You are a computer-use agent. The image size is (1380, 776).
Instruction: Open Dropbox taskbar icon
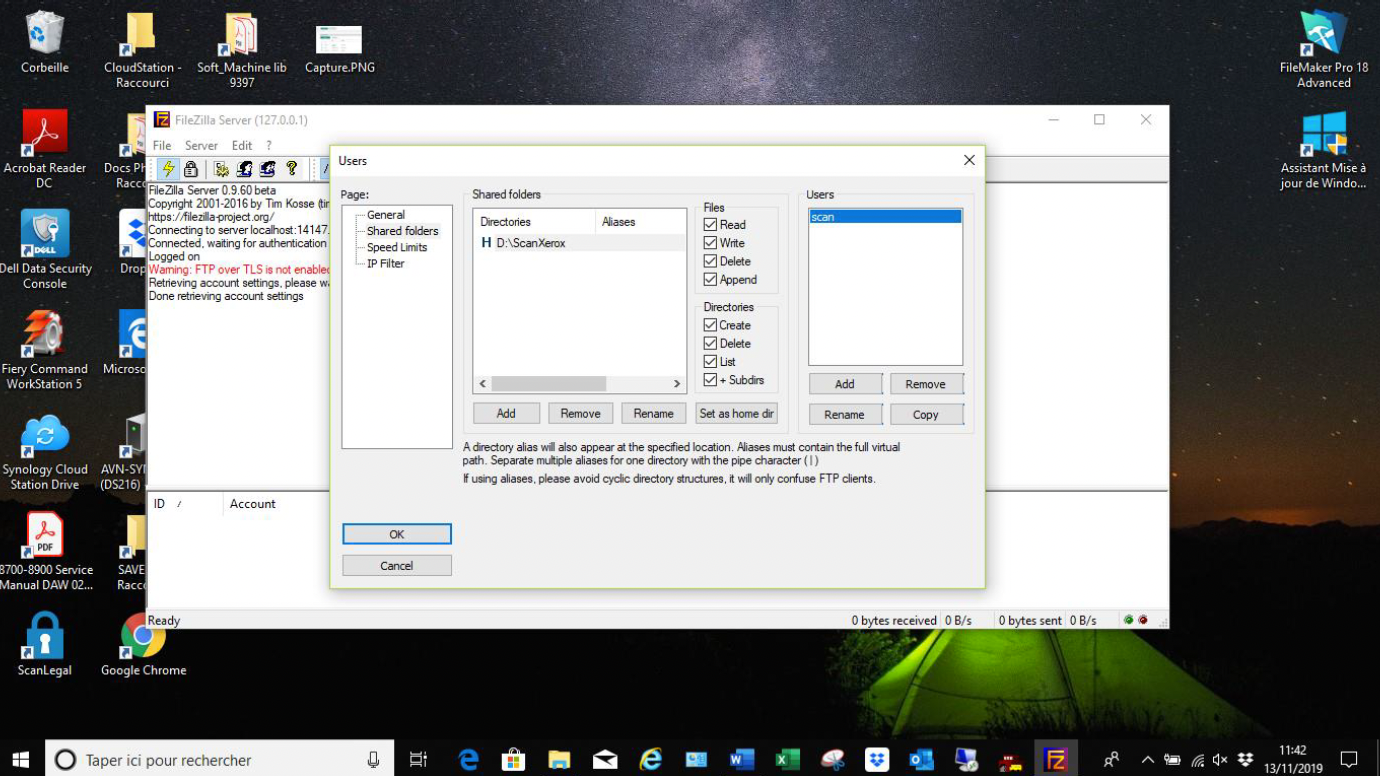click(x=877, y=760)
